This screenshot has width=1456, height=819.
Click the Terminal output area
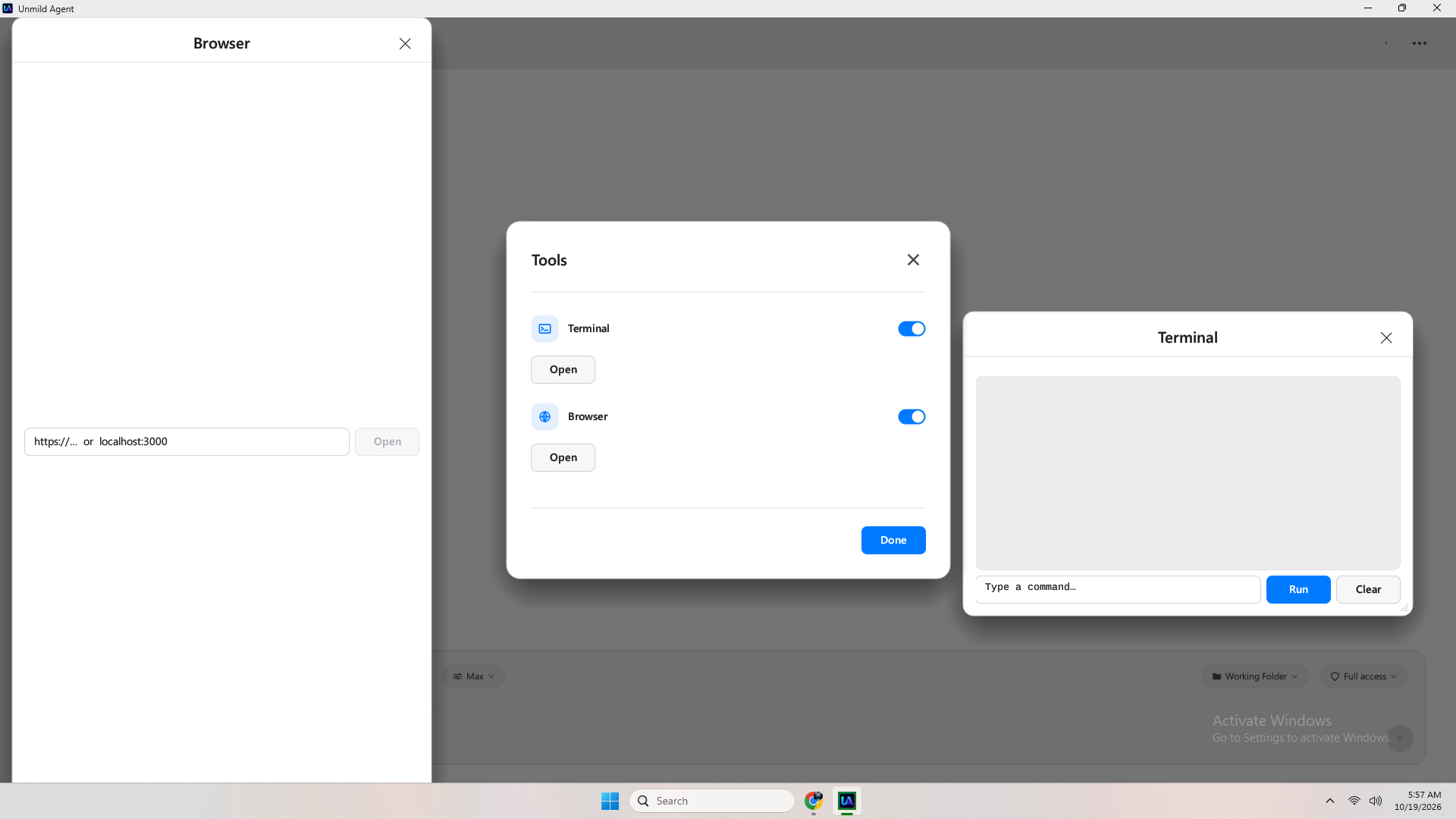tap(1188, 472)
